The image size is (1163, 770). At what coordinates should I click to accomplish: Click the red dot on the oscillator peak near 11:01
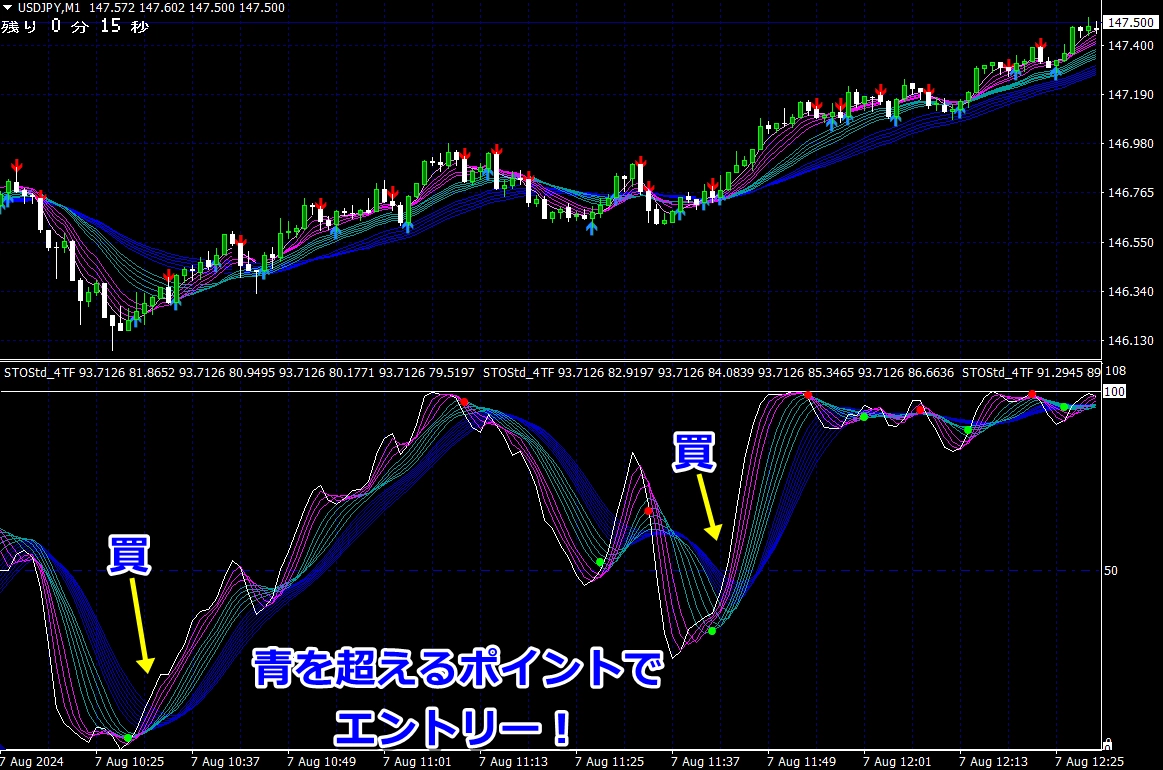click(x=464, y=402)
